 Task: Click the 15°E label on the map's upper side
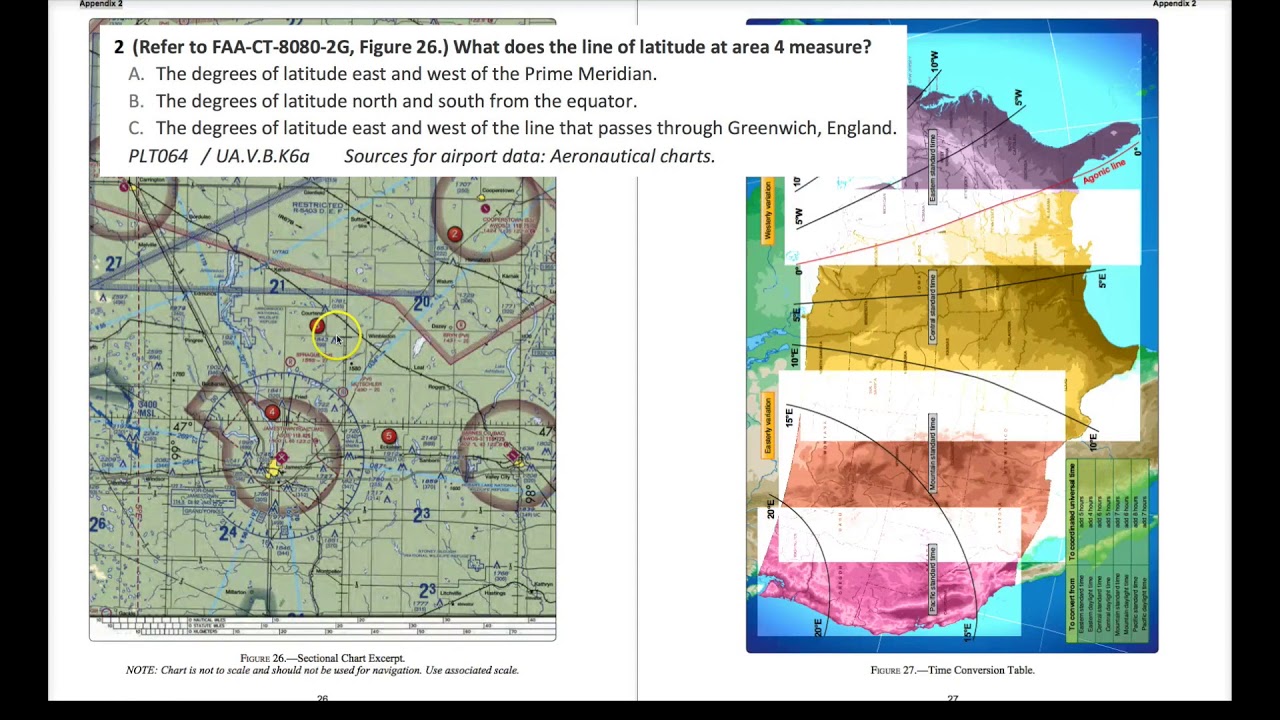[788, 417]
